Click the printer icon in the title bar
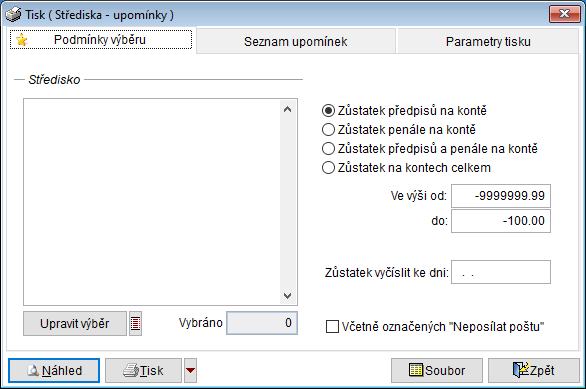The height and width of the screenshot is (389, 586). (13, 15)
